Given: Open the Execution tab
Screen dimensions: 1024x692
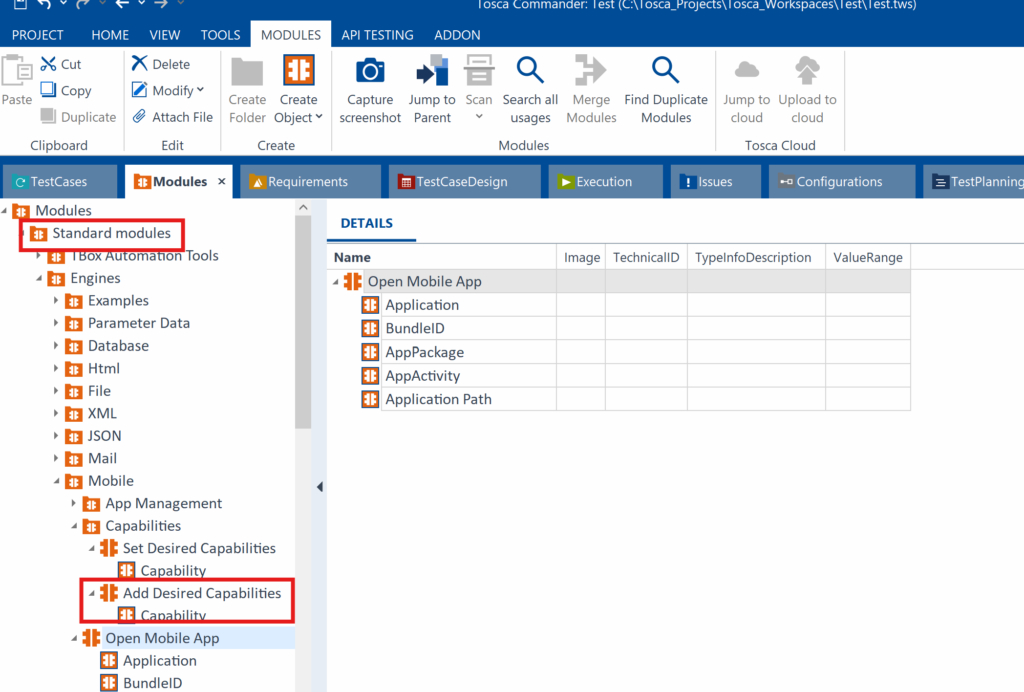Looking at the screenshot, I should 605,181.
